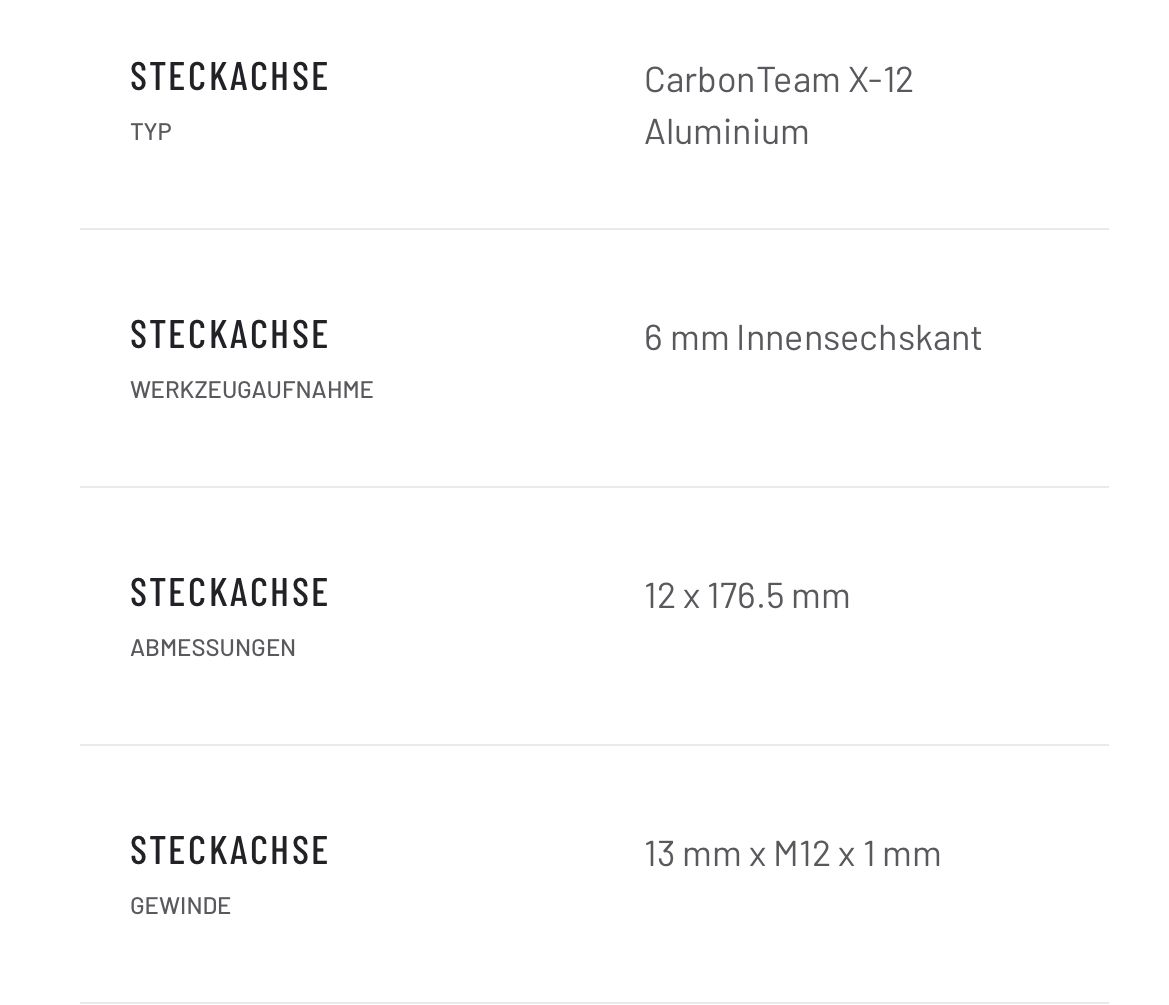Click the ABMESSUNGEN sublabel

(x=213, y=648)
